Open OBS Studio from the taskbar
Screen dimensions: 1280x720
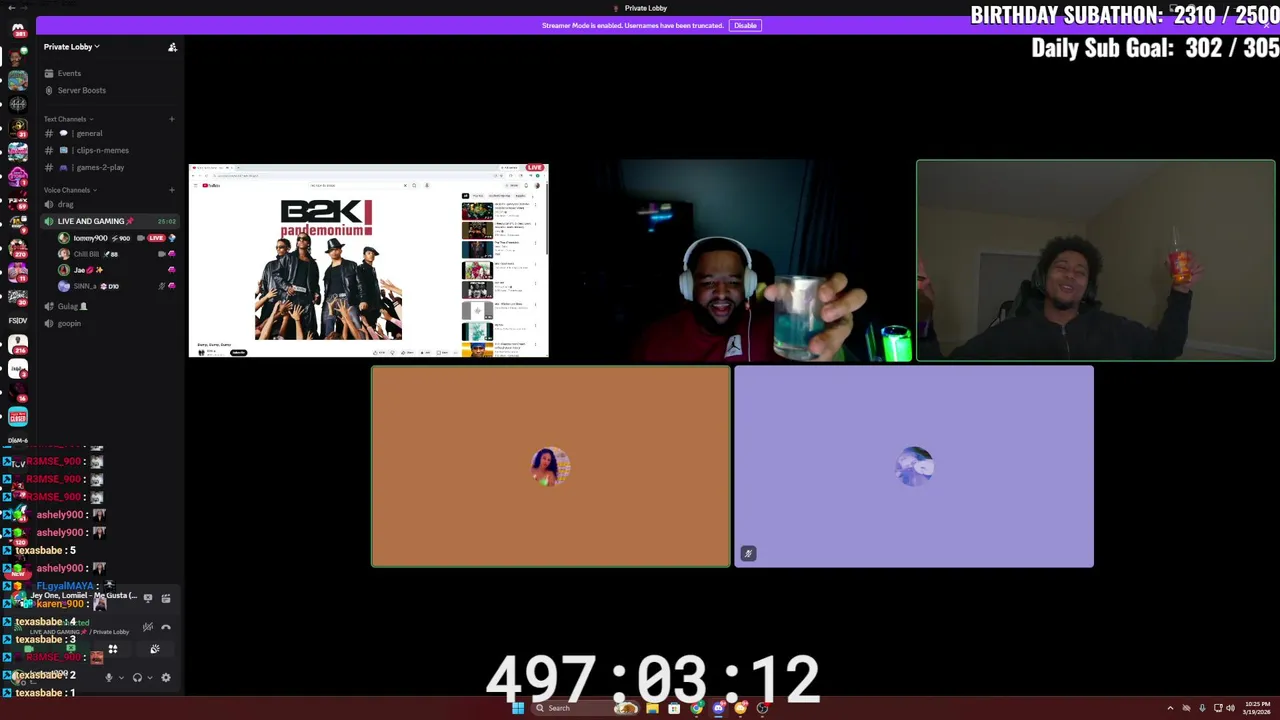(762, 708)
